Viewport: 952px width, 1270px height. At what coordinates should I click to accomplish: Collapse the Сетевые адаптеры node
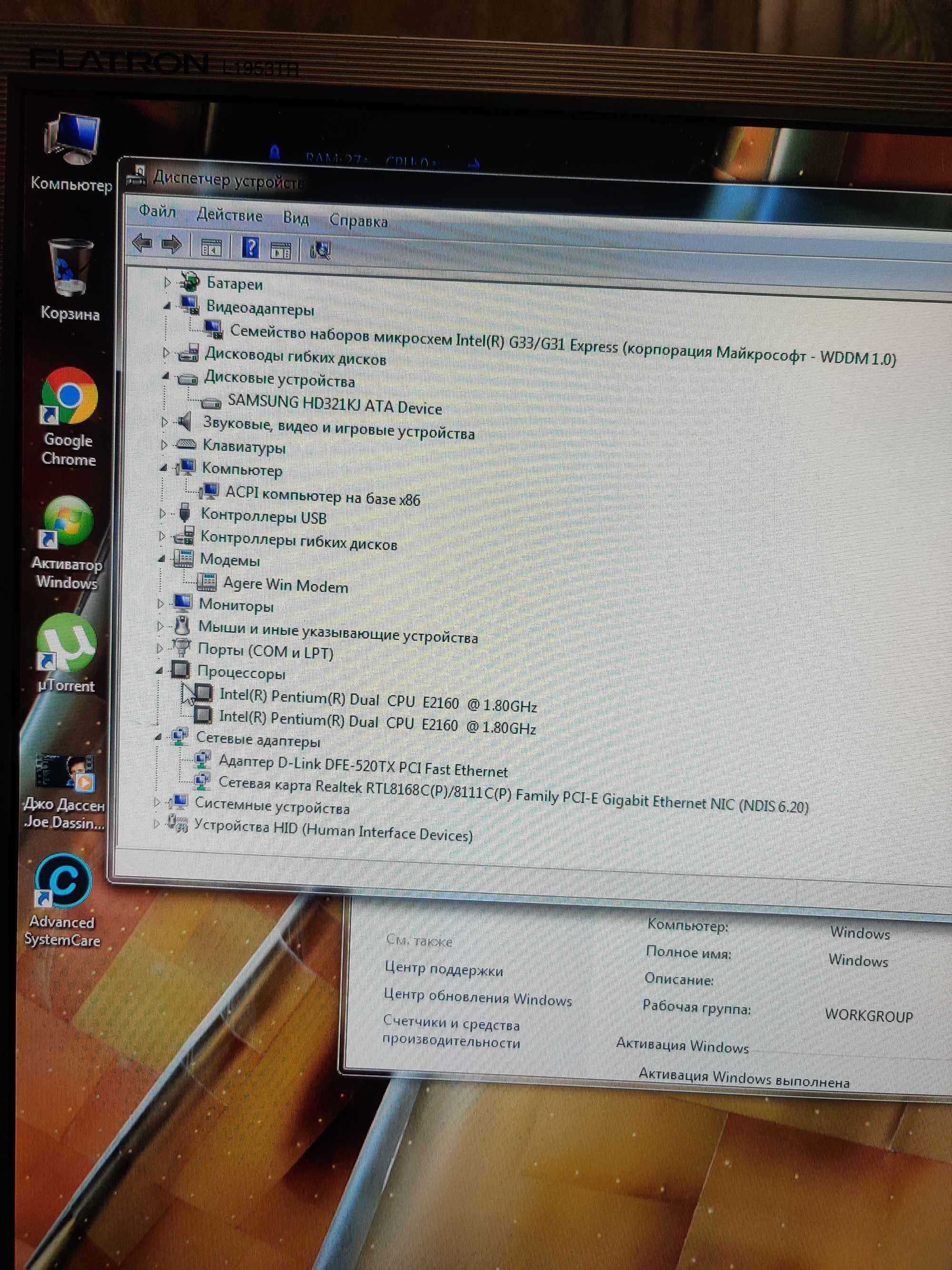tap(158, 737)
